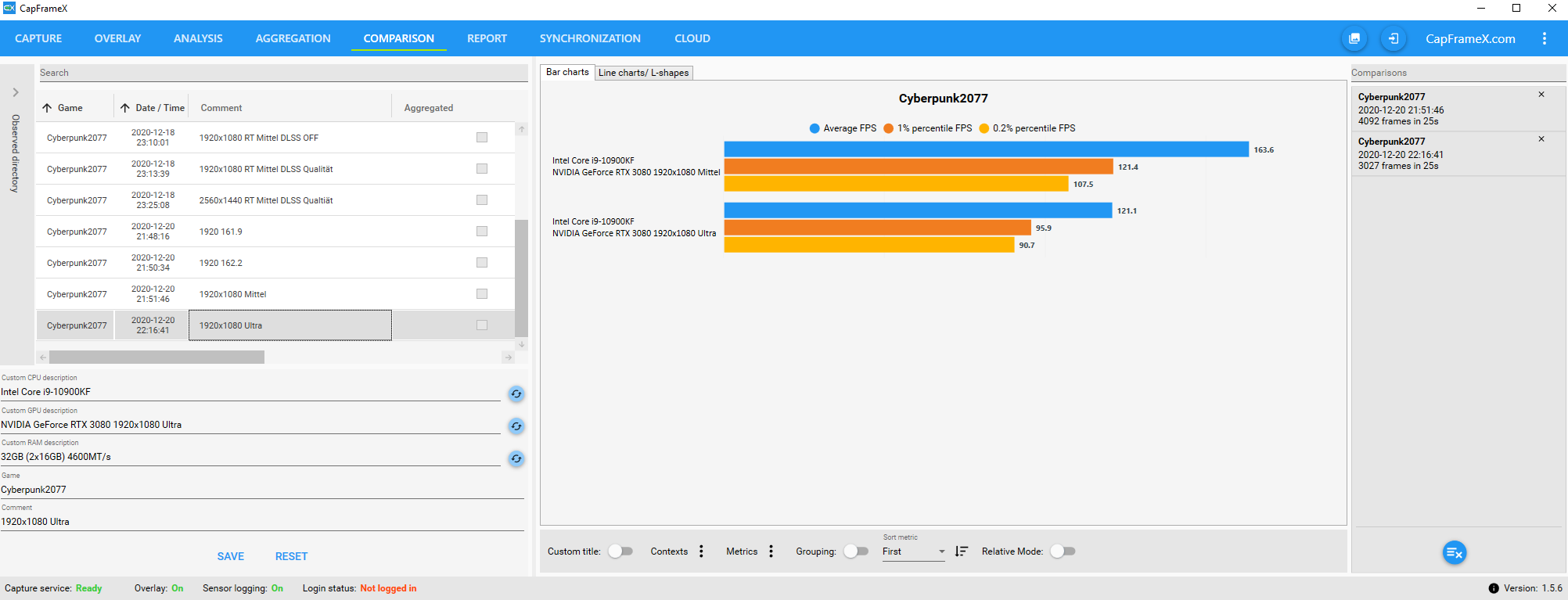Open the REPORT tab

point(487,38)
